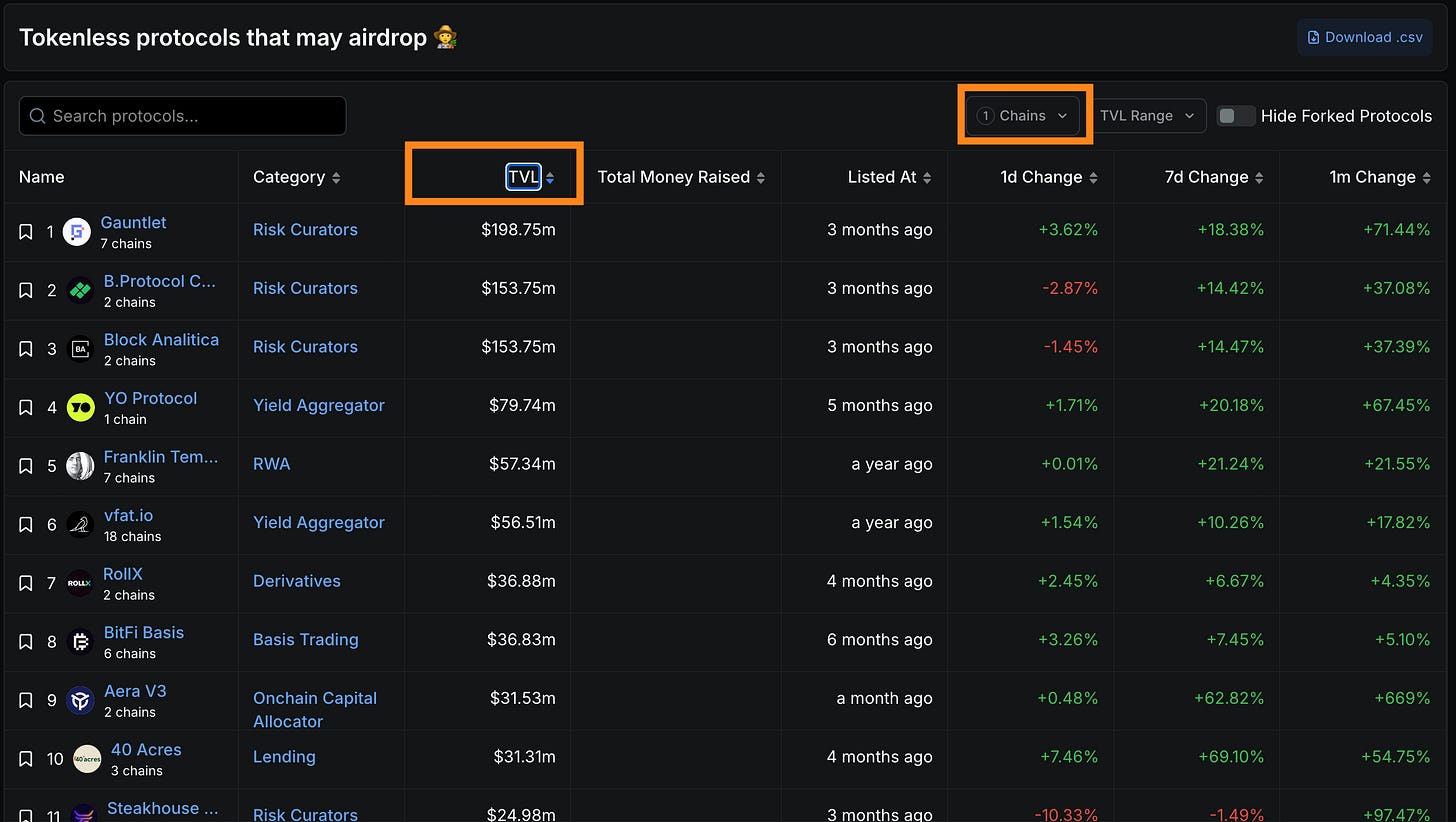This screenshot has height=822, width=1456.
Task: Open the 40 Acres link
Action: pyautogui.click(x=146, y=749)
